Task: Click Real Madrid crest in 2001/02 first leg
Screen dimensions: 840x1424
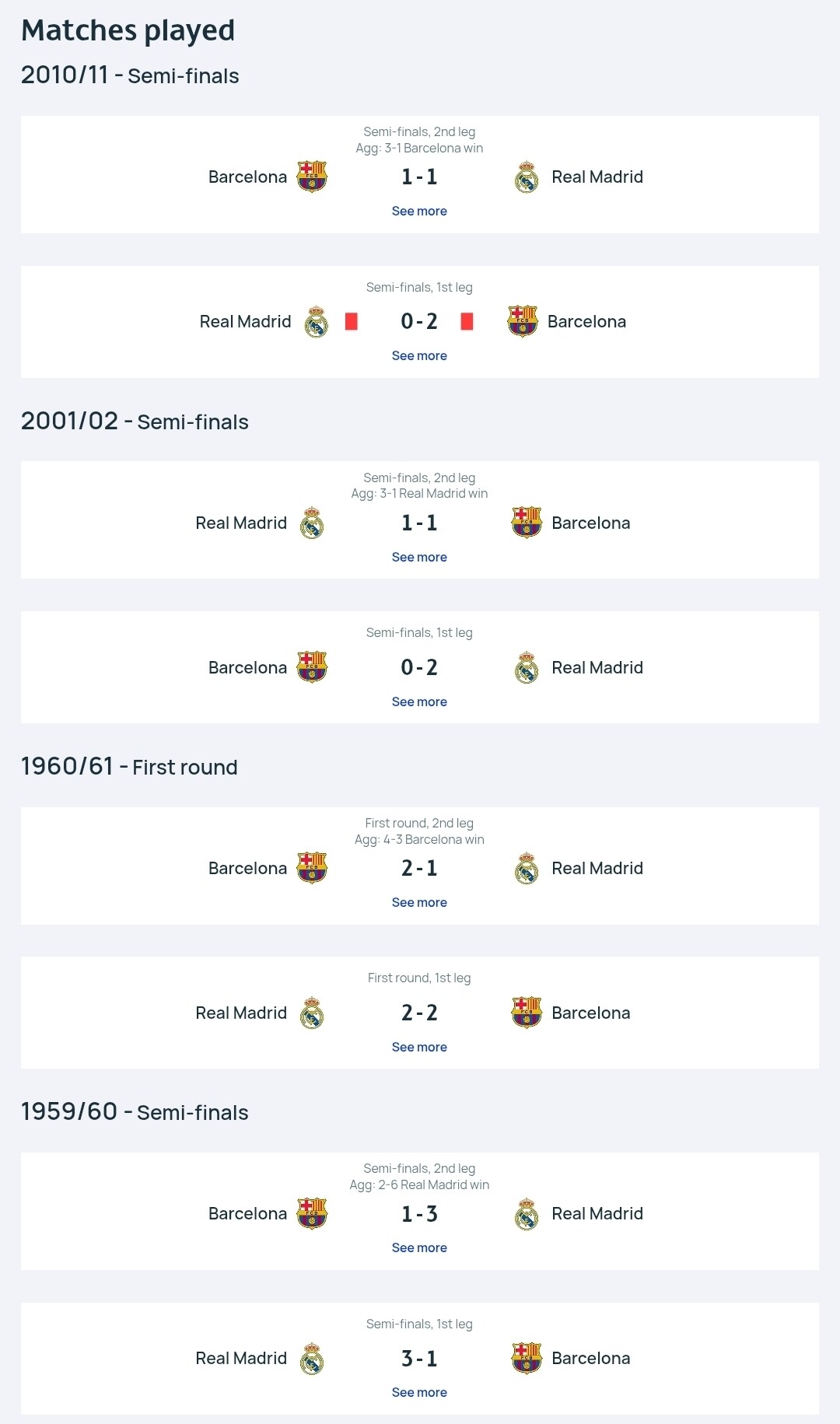Action: [x=527, y=667]
